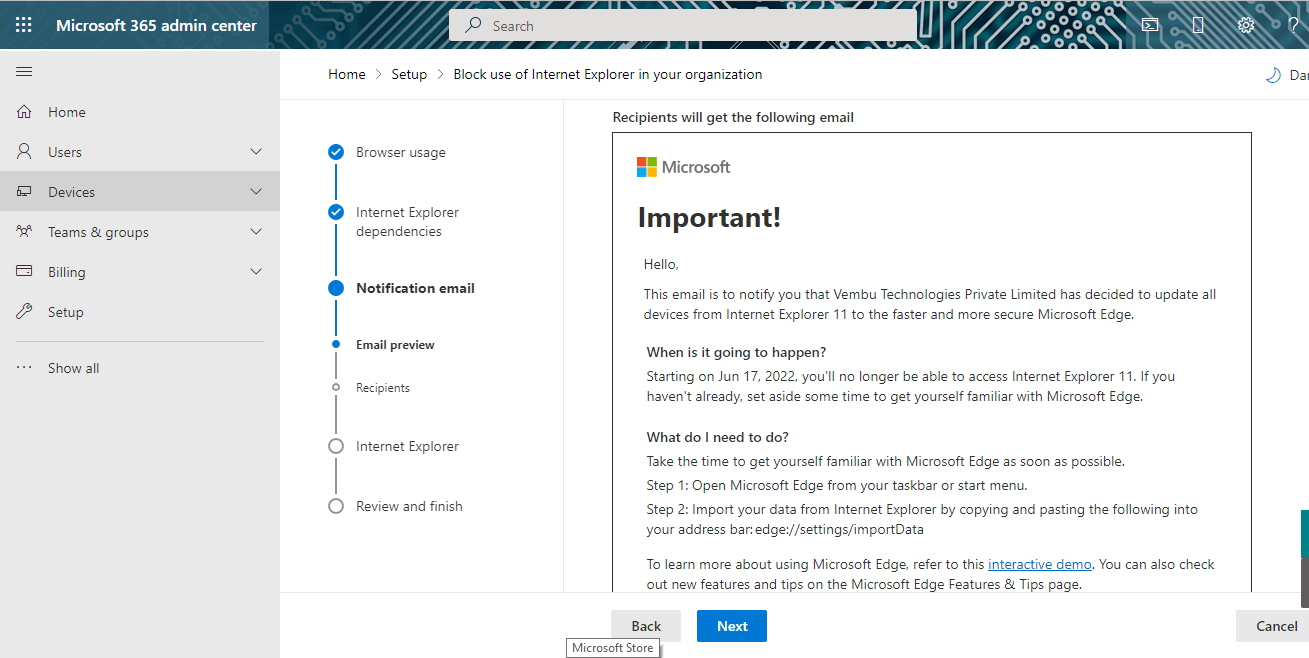The width and height of the screenshot is (1309, 658).
Task: Open the interactive demo link
Action: [x=1040, y=564]
